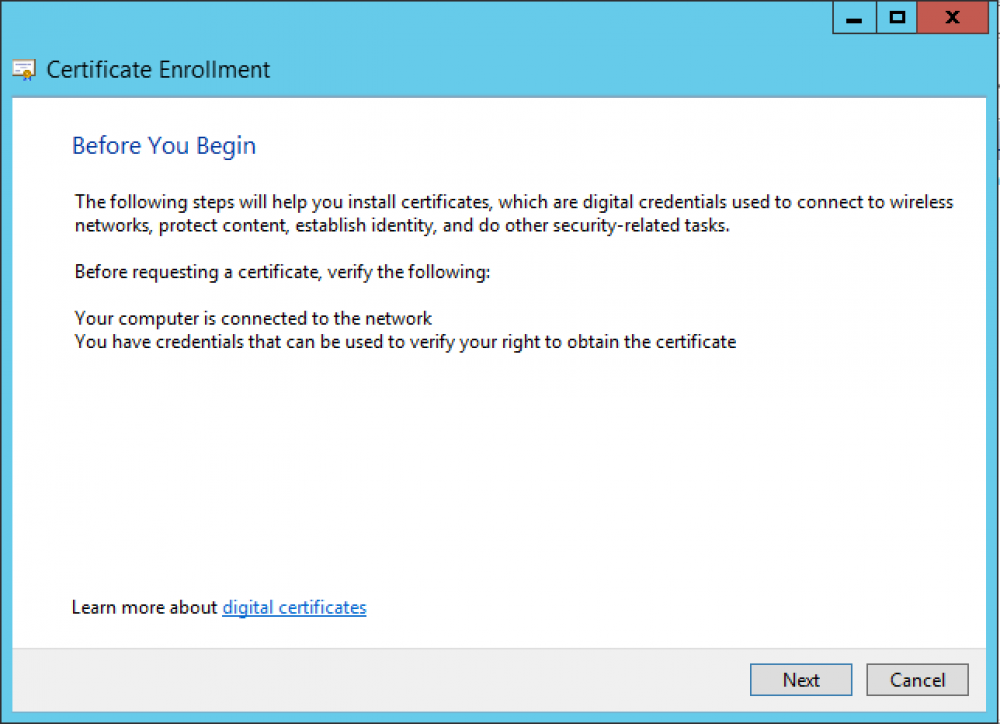Click the Learn more about label
The image size is (1000, 724).
click(x=143, y=607)
